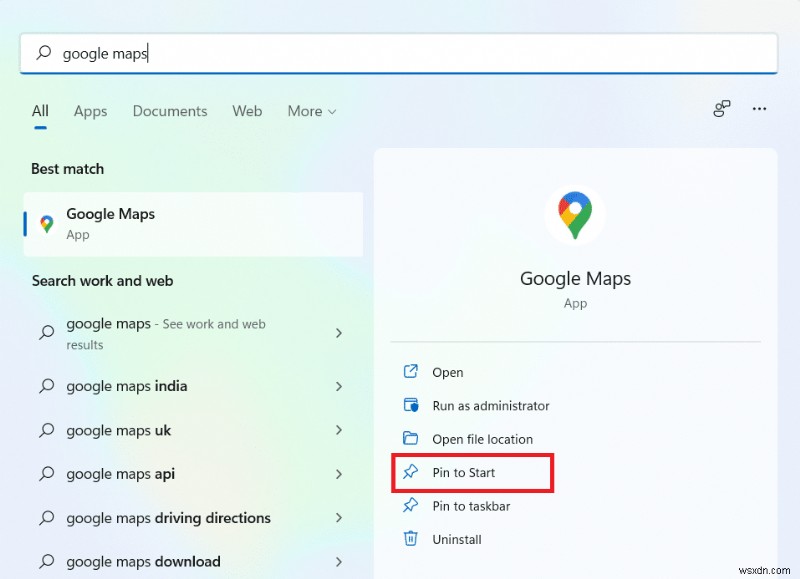Click the Uninstall trash can icon
This screenshot has height=579, width=800.
pyautogui.click(x=411, y=538)
